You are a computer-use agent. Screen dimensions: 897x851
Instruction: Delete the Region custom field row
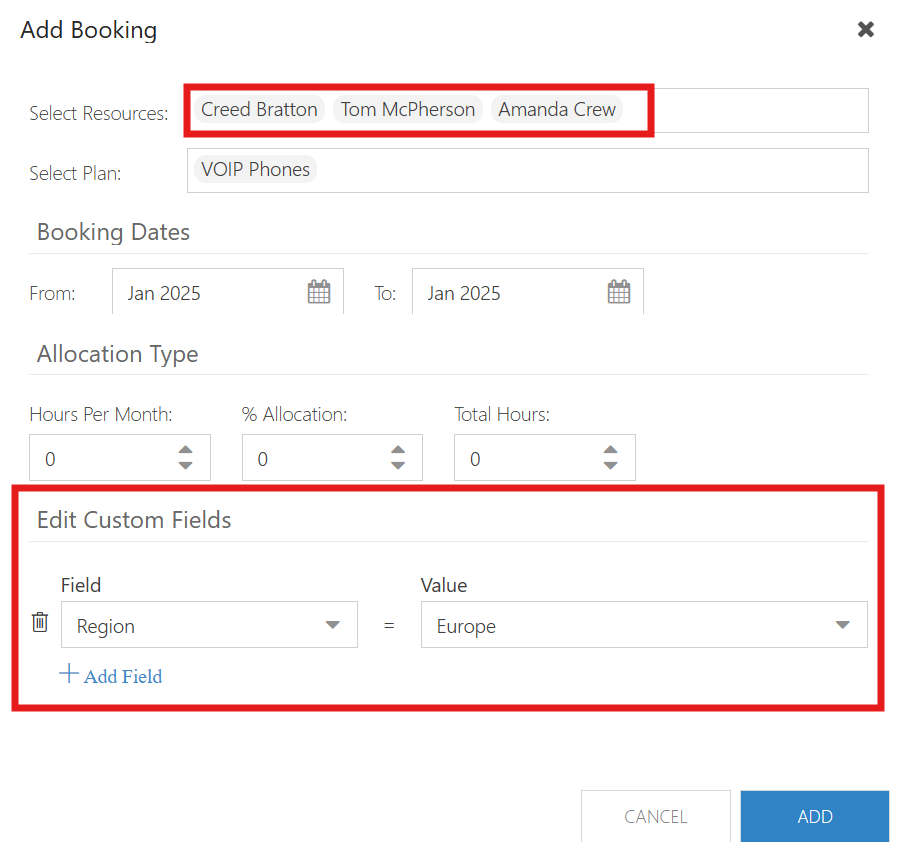coord(40,622)
